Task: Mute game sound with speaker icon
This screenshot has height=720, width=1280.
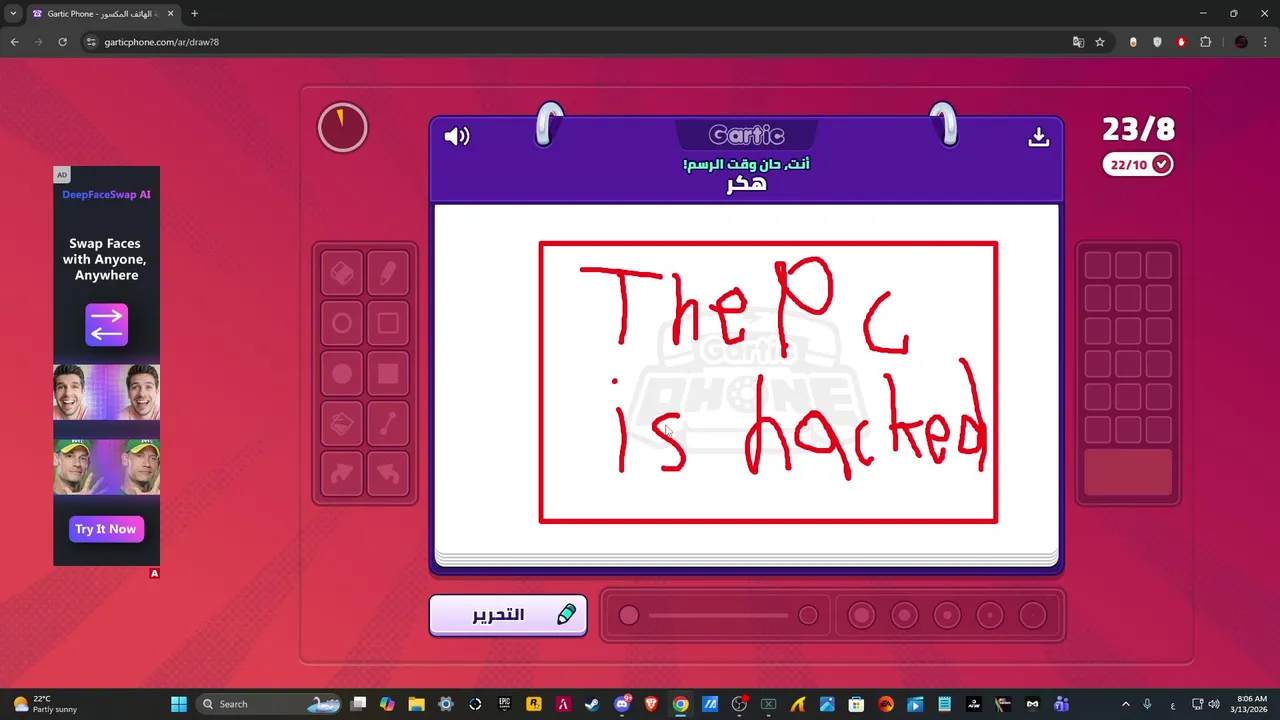Action: [457, 136]
